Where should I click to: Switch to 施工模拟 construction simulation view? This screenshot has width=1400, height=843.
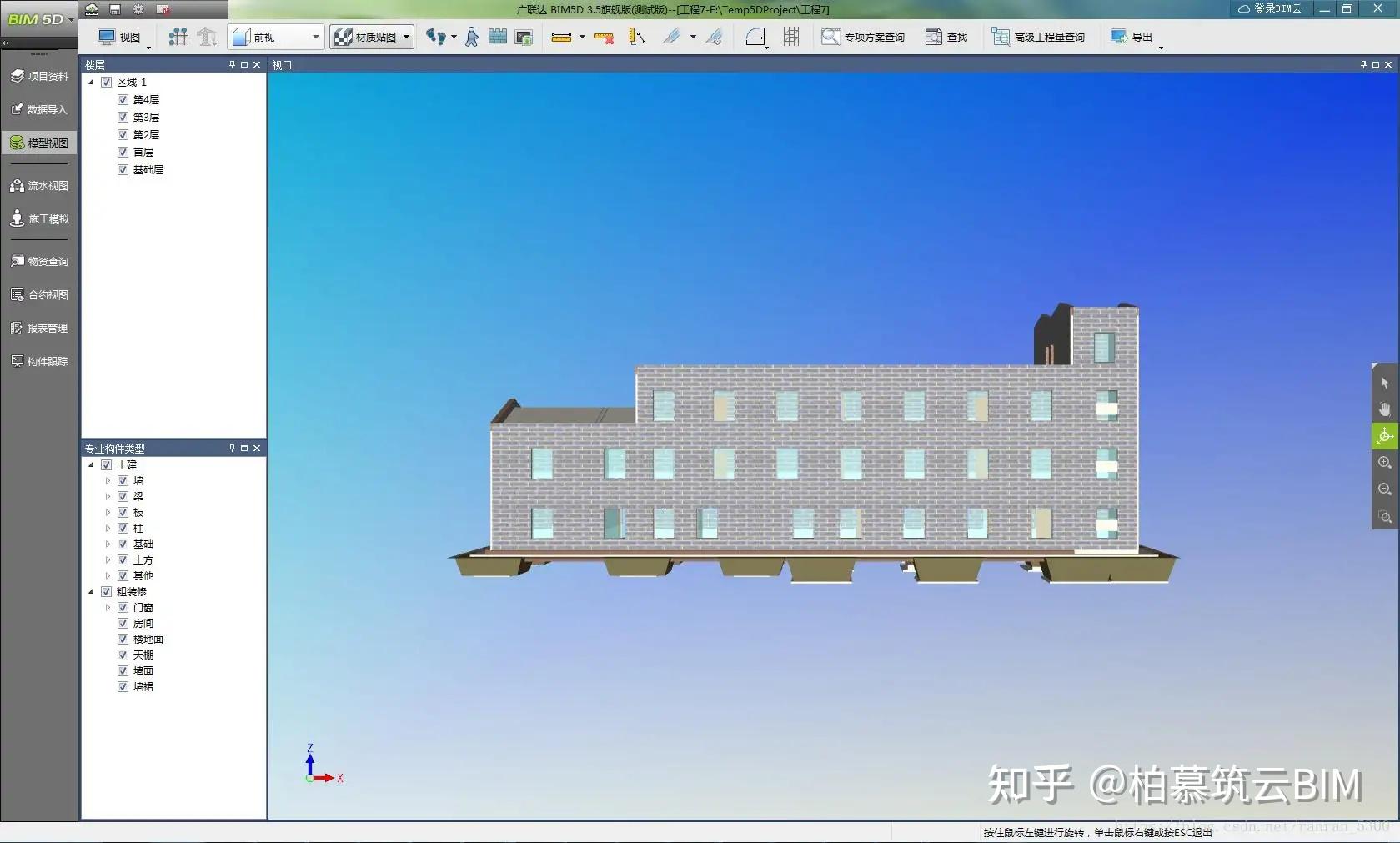click(x=39, y=219)
